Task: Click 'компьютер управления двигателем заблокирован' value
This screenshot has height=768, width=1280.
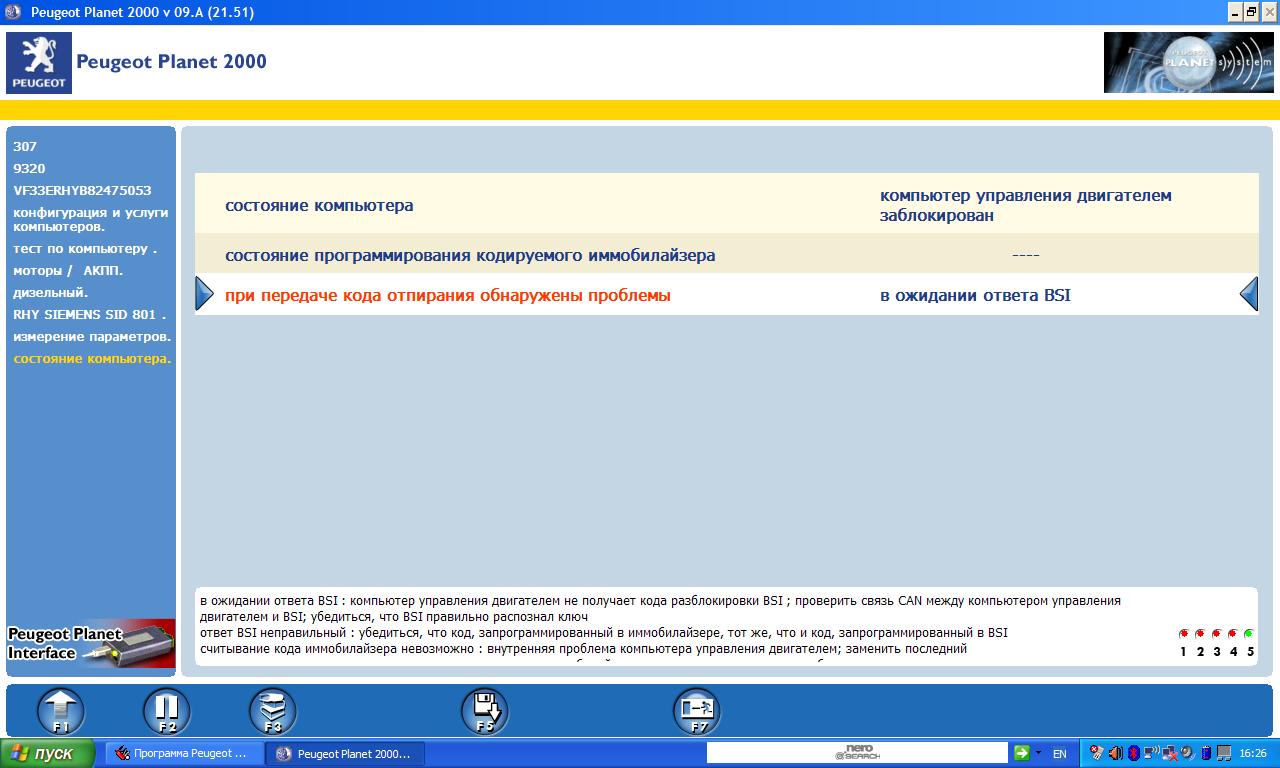Action: point(1026,205)
